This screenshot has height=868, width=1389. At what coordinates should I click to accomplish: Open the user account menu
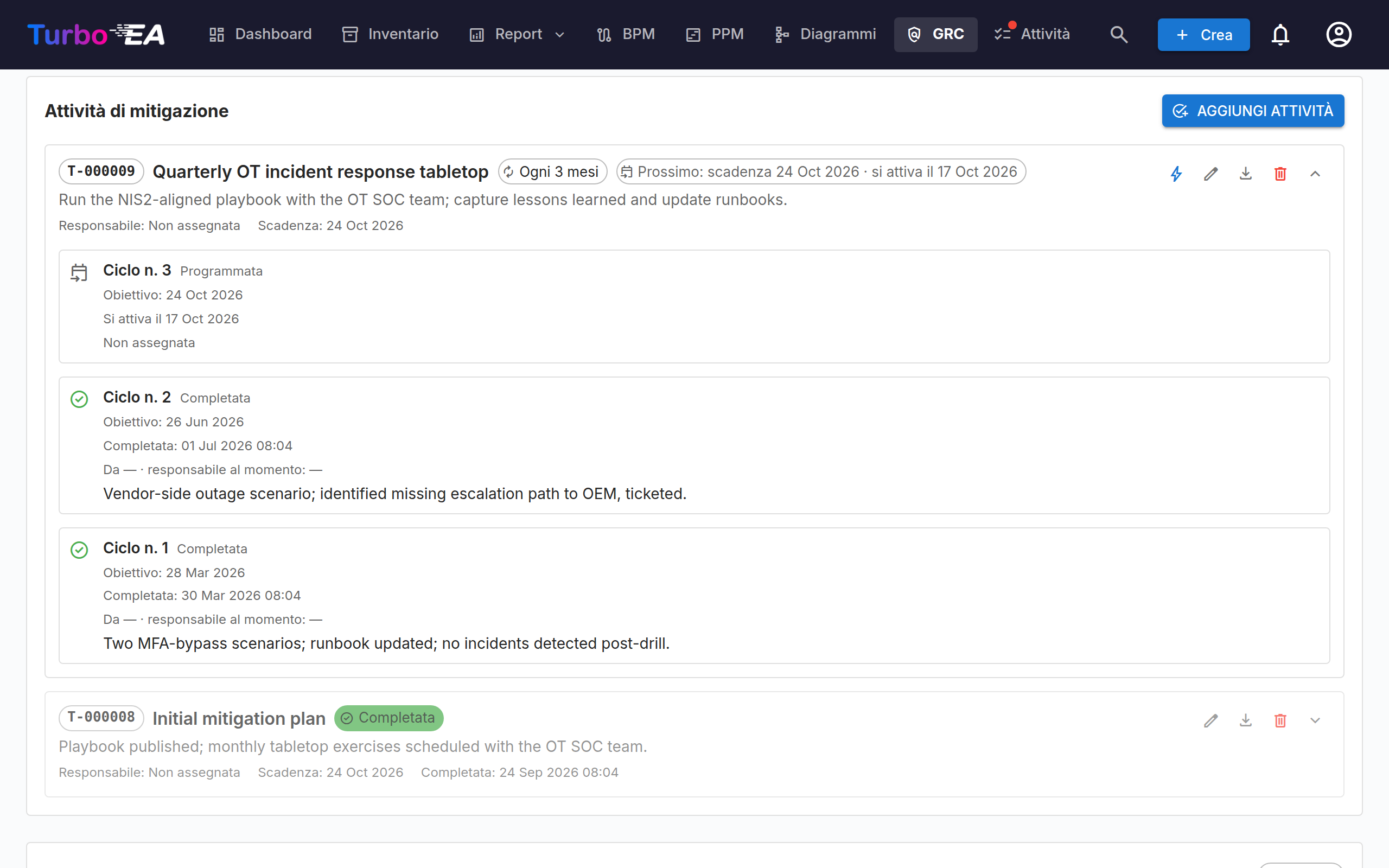point(1339,34)
